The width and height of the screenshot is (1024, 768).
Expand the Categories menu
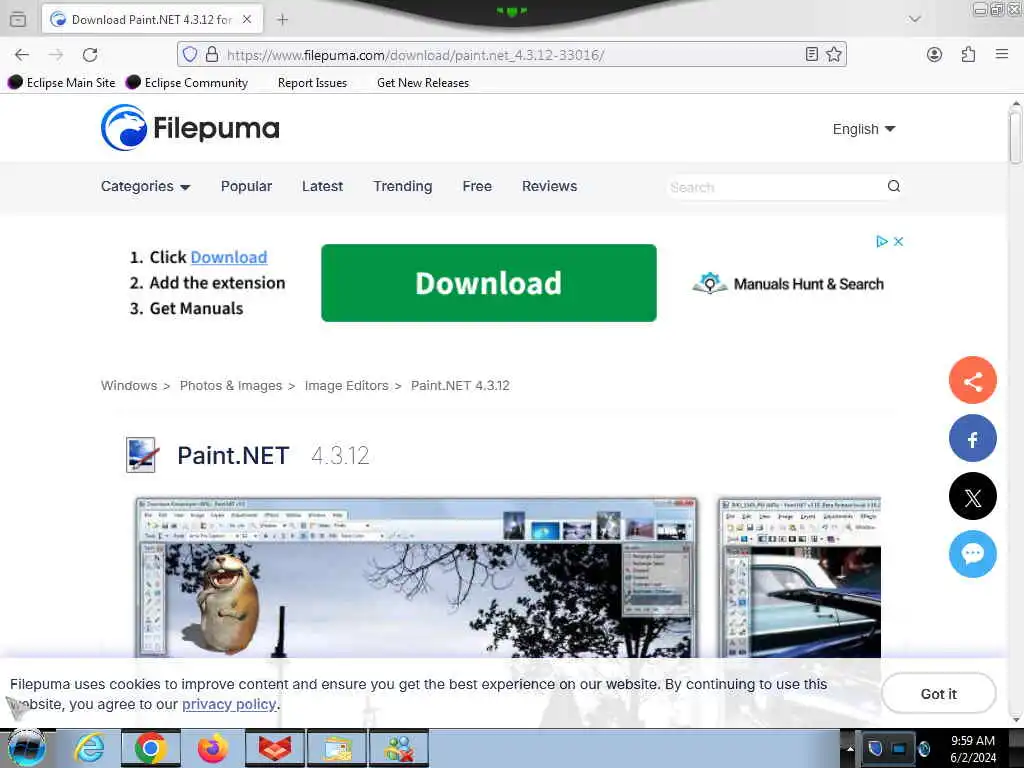click(145, 186)
